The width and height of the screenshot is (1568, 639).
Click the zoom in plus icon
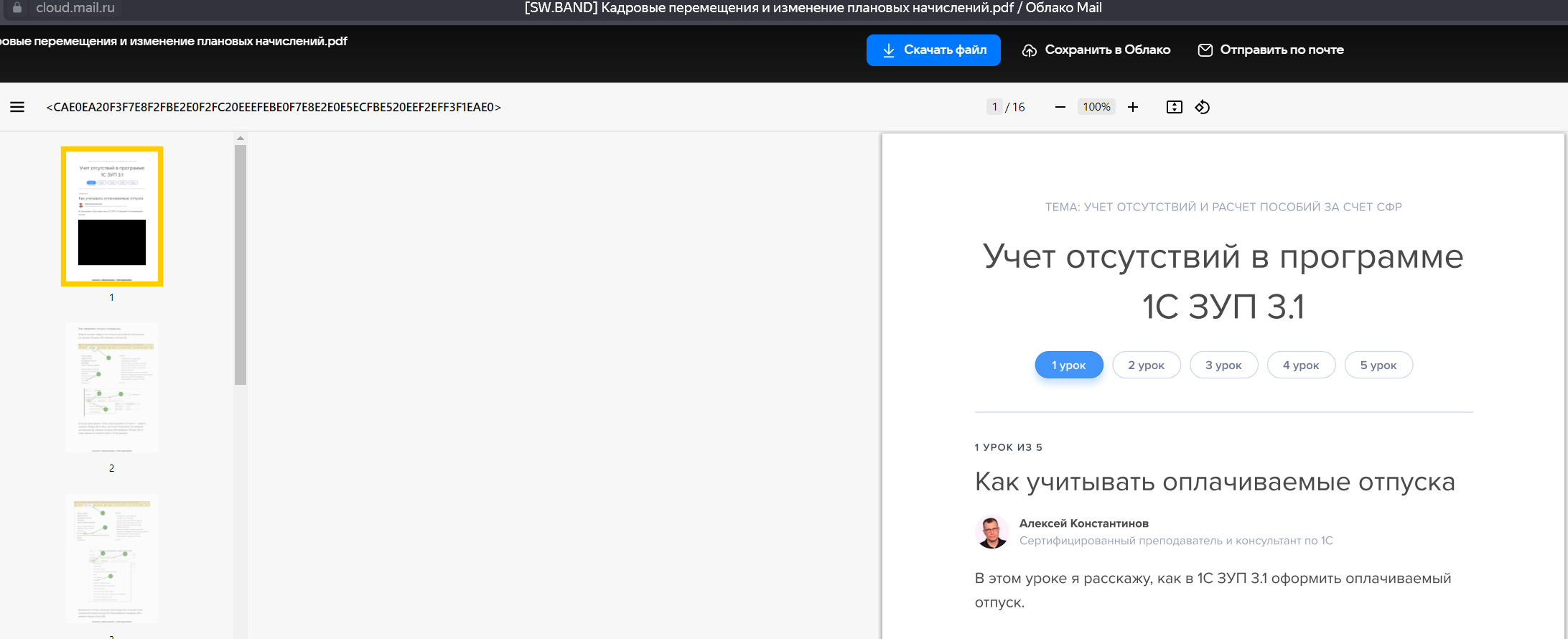click(1133, 107)
